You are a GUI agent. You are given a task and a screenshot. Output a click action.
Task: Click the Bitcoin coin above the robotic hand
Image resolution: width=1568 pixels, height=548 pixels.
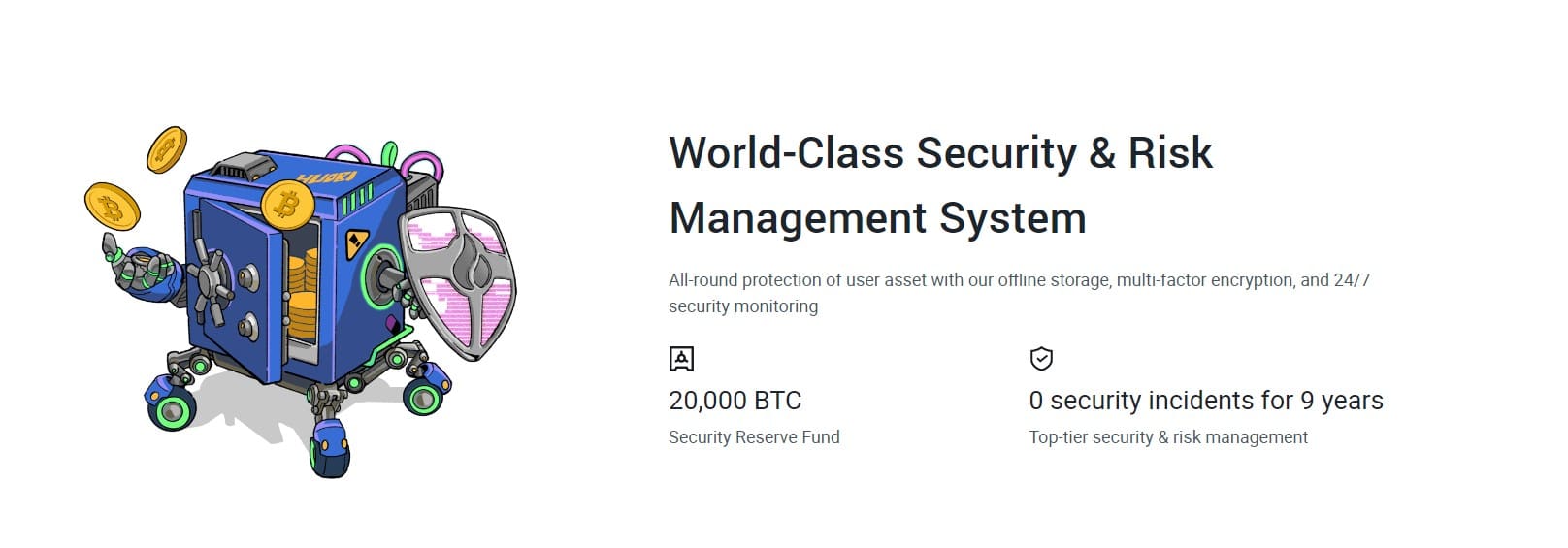pyautogui.click(x=113, y=206)
